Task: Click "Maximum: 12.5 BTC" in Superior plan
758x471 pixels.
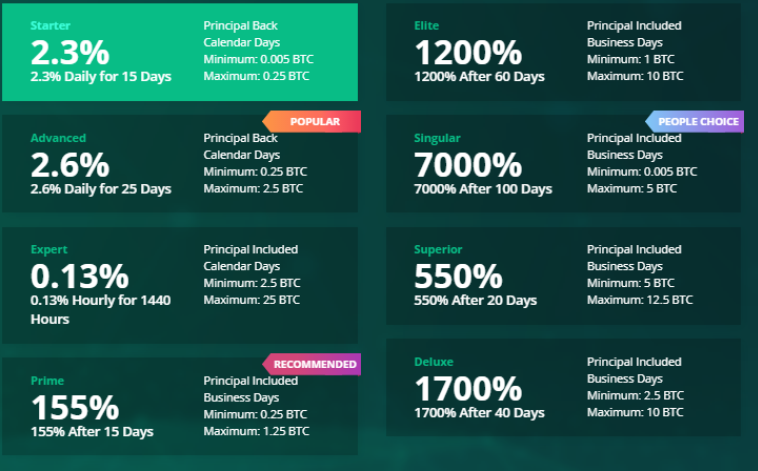Action: click(x=640, y=300)
